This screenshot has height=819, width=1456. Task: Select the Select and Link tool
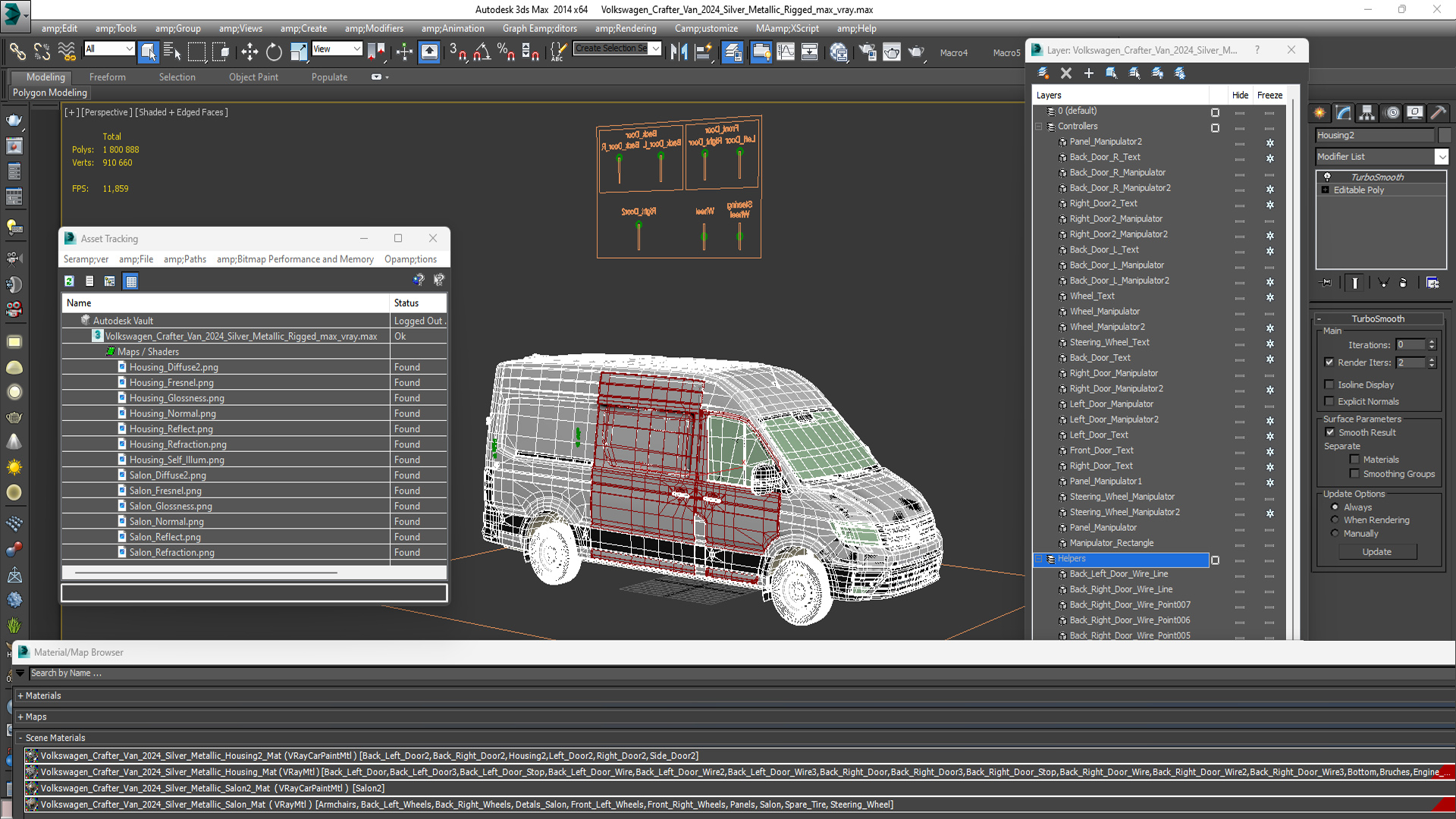pyautogui.click(x=17, y=52)
